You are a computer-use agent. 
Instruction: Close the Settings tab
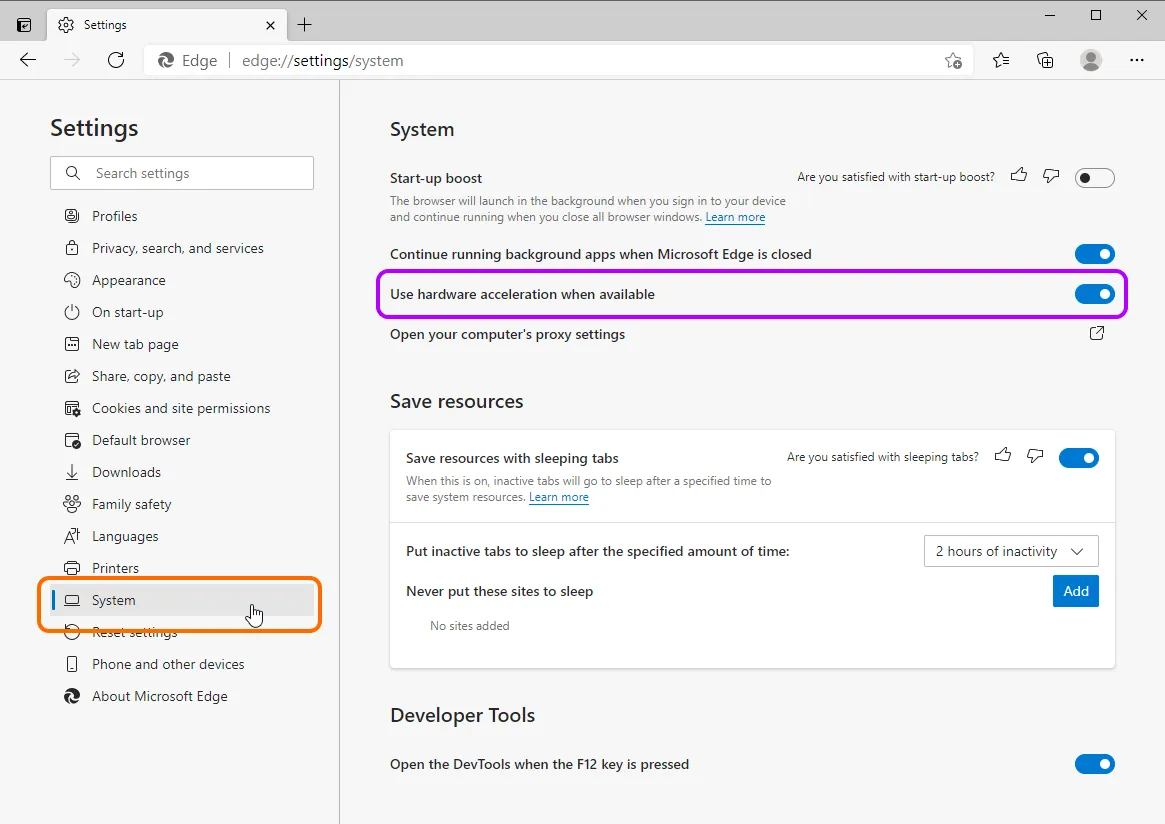pos(270,25)
